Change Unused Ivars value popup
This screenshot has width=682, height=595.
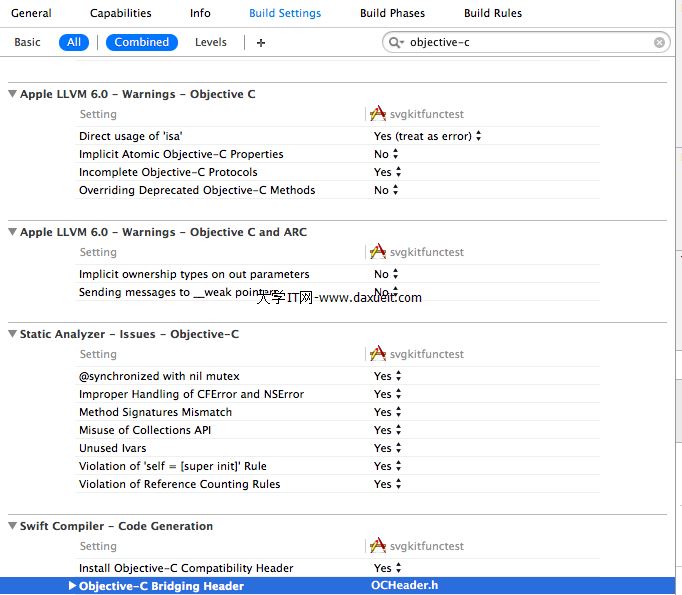[x=386, y=448]
